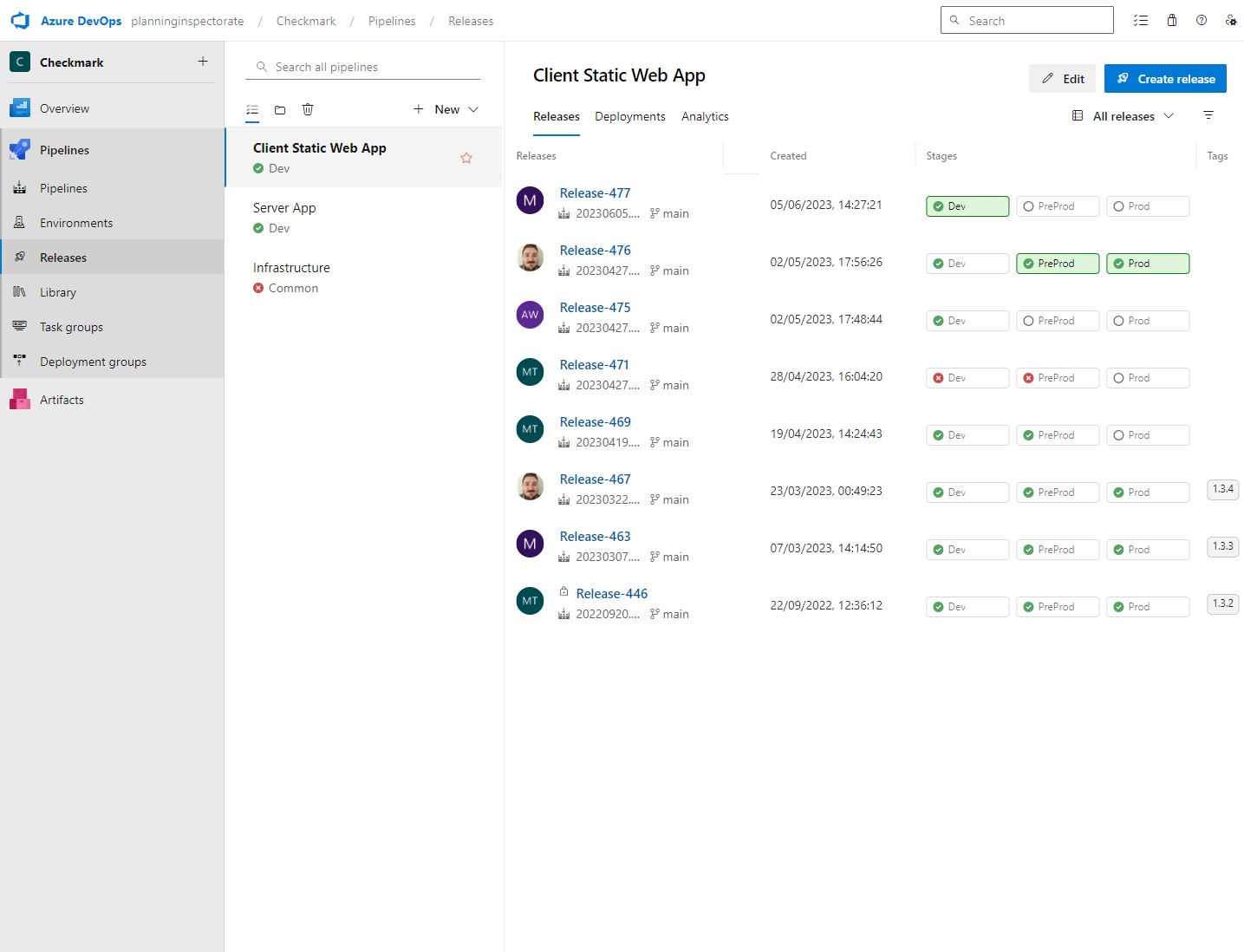Open Overview in the sidebar
The height and width of the screenshot is (952, 1244).
coord(112,108)
